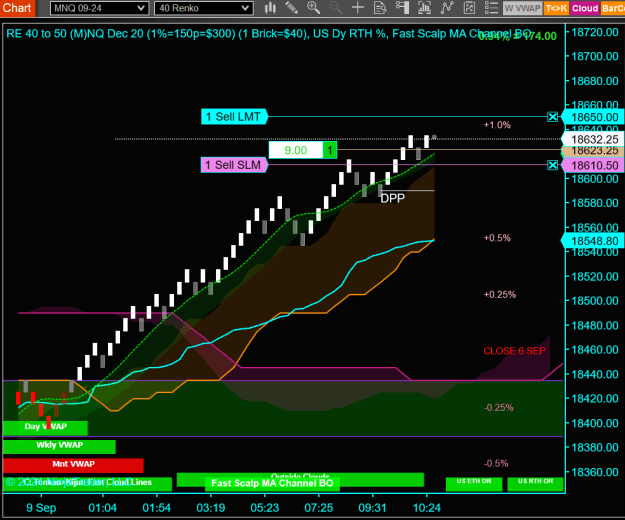Toggle the W VWAP button
The height and width of the screenshot is (520, 625).
522,8
